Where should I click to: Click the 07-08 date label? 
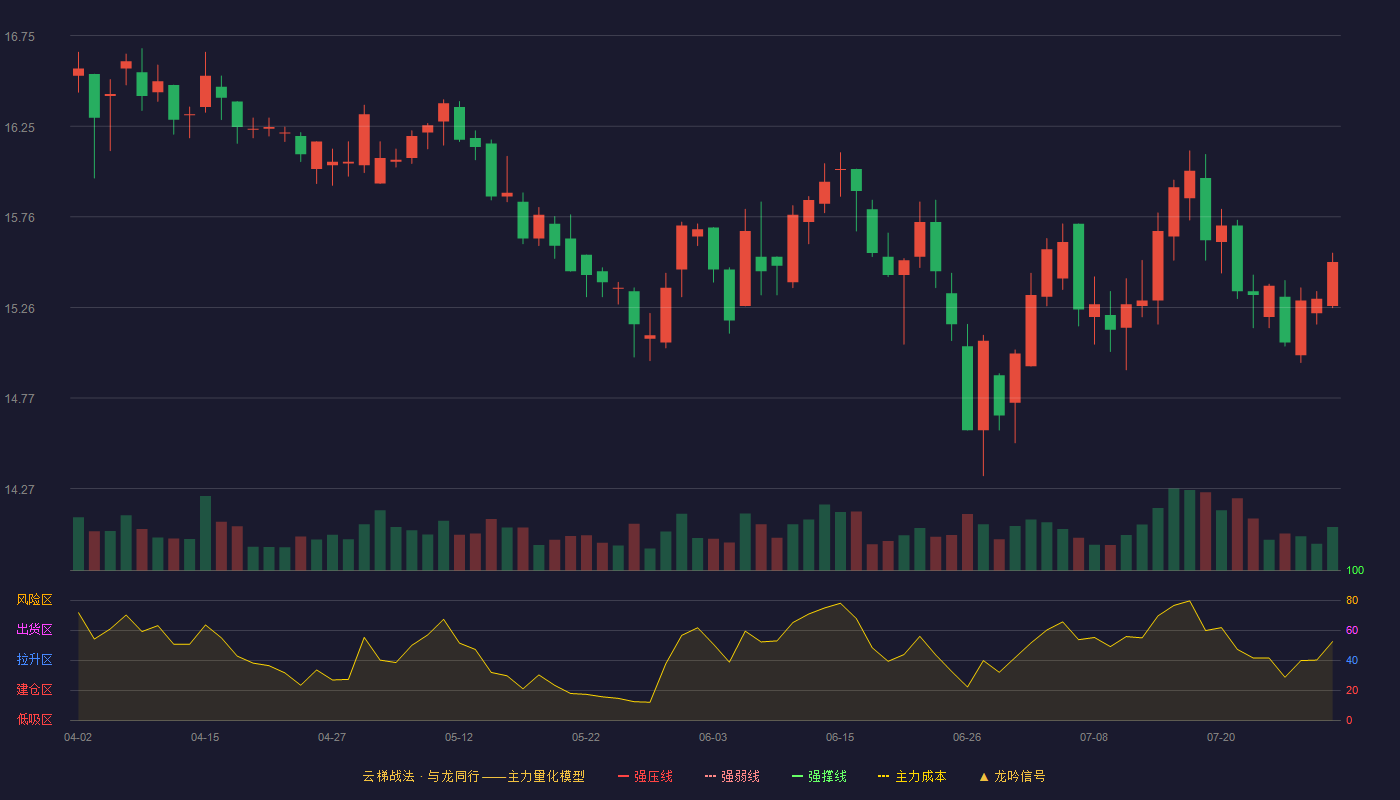[x=1094, y=737]
